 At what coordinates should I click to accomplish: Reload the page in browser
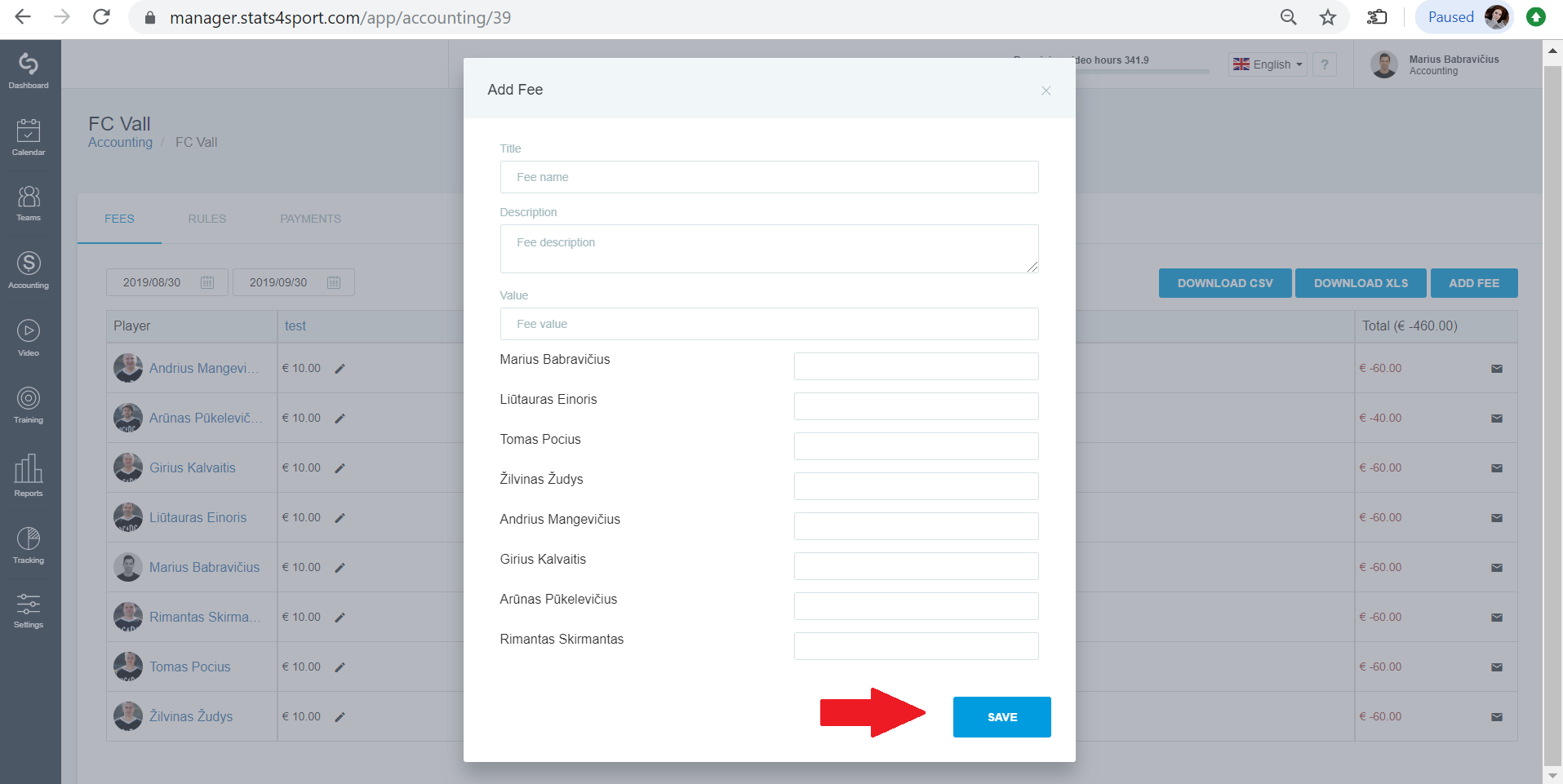pos(101,17)
